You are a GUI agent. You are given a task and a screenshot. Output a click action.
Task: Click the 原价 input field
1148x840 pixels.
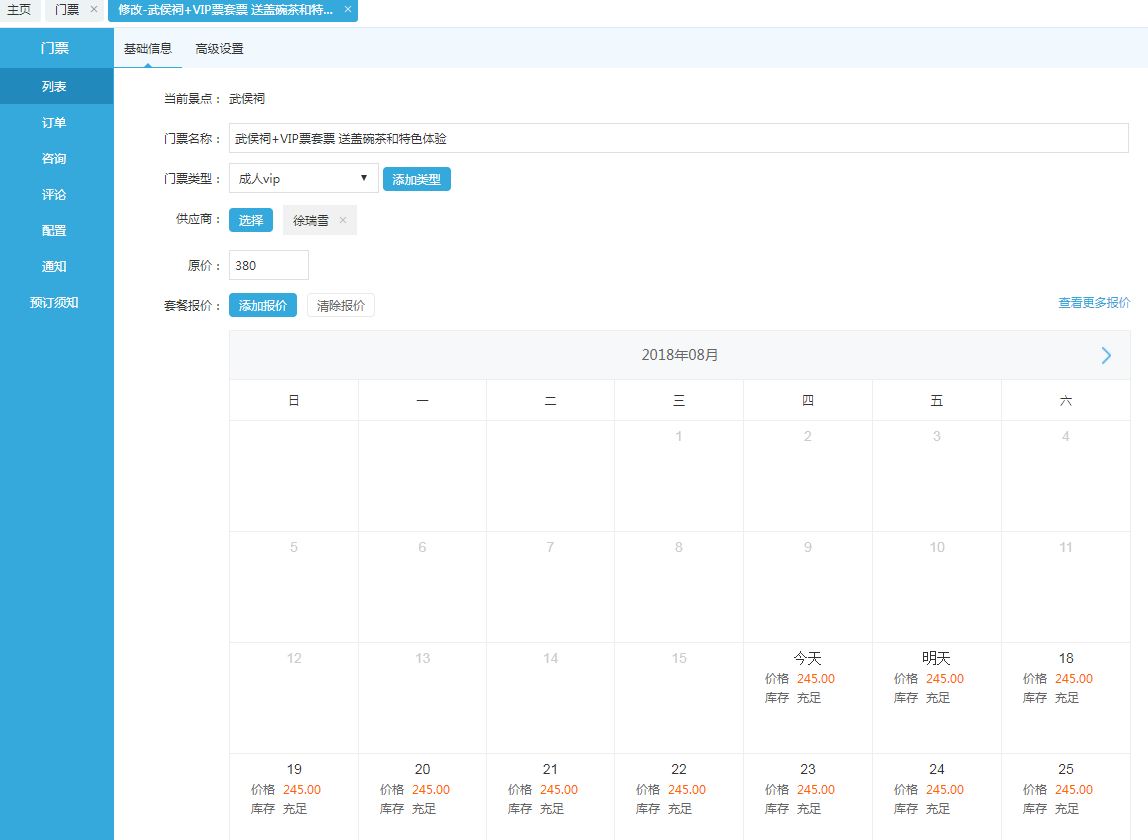coord(268,265)
